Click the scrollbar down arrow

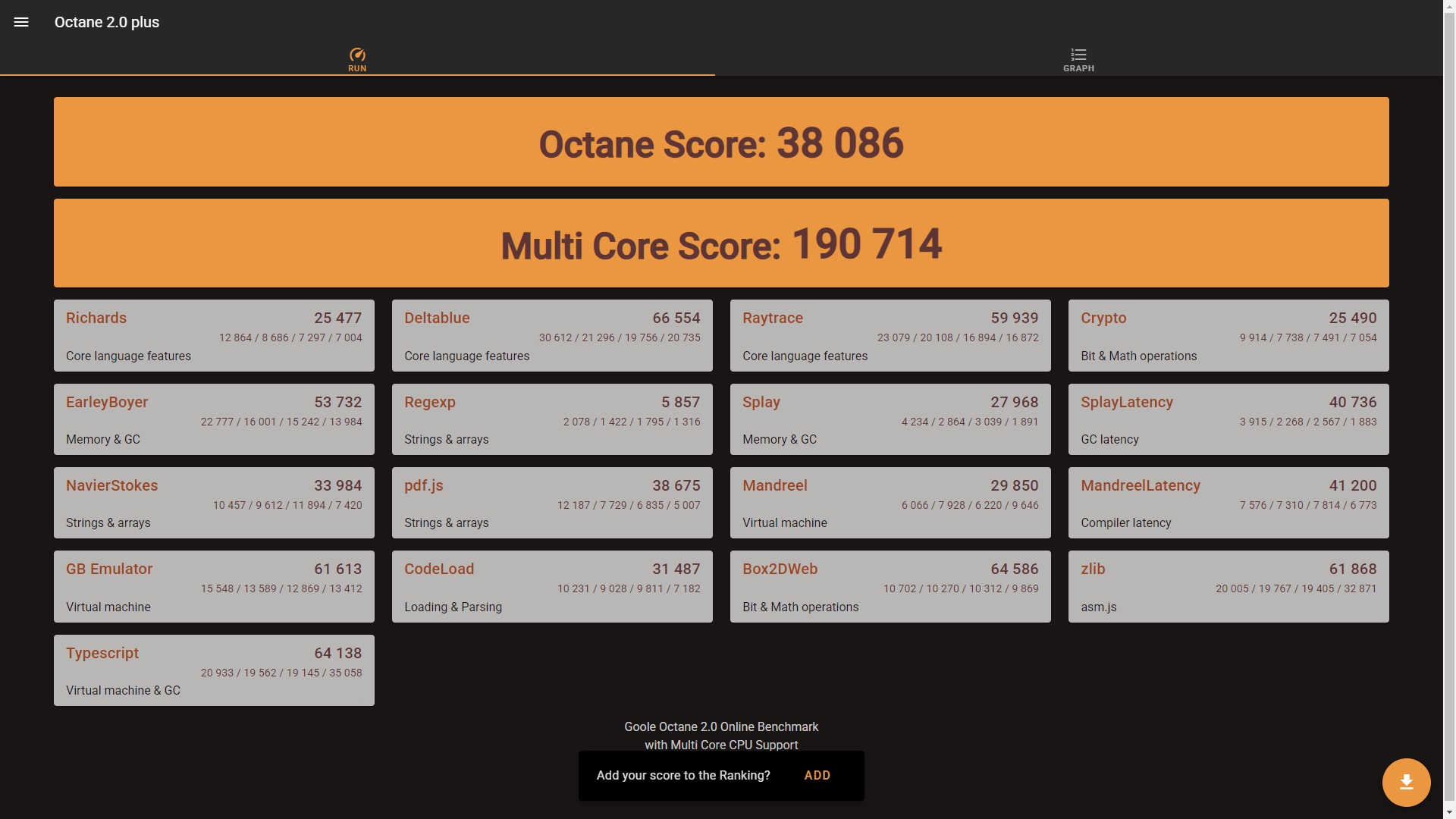coord(1449,813)
